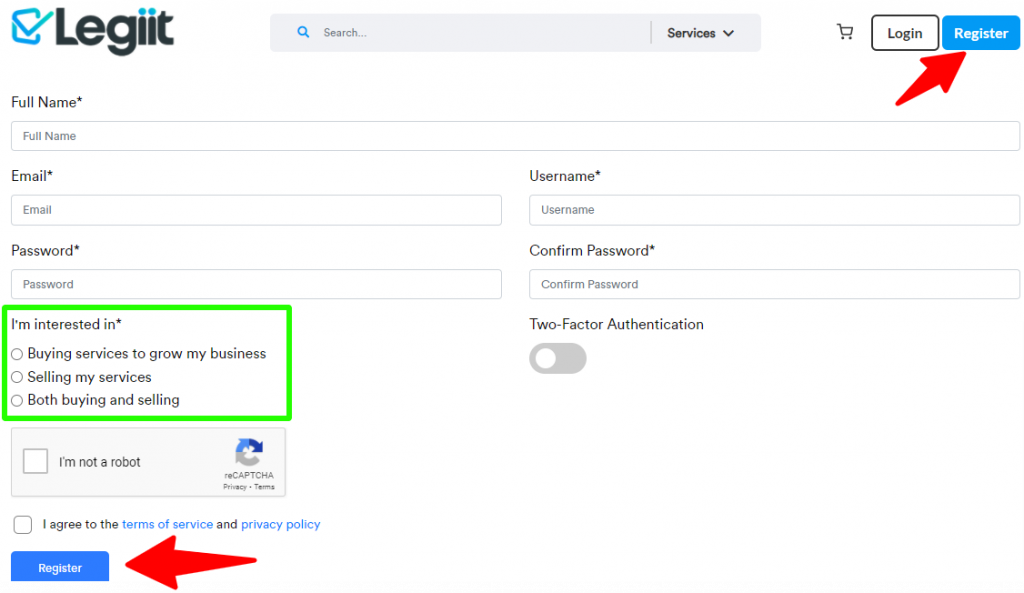Click the reCAPTCHA logo icon
The image size is (1024, 593).
click(x=249, y=452)
